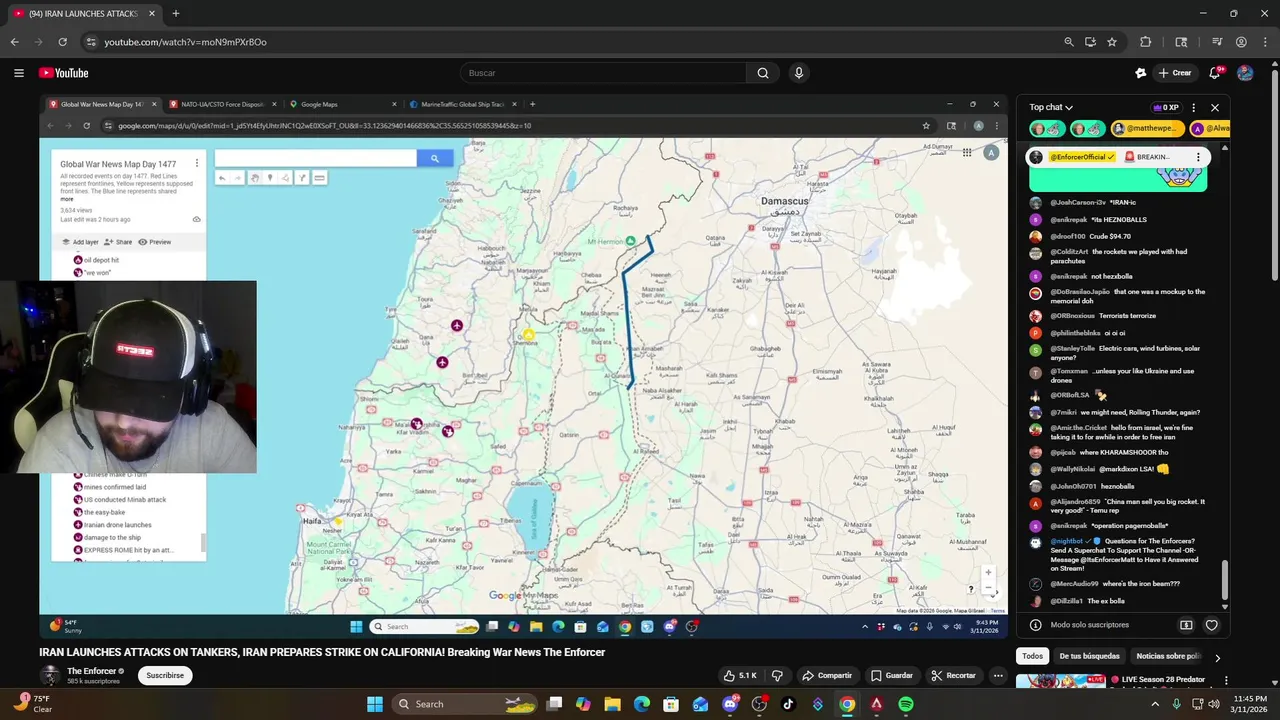The height and width of the screenshot is (720, 1280).
Task: Open the YouTube guide hamburger menu
Action: [18, 73]
